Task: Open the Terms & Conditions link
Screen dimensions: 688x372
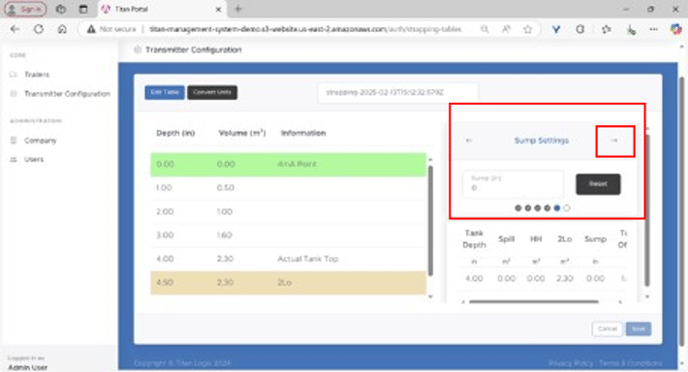Action: 631,363
